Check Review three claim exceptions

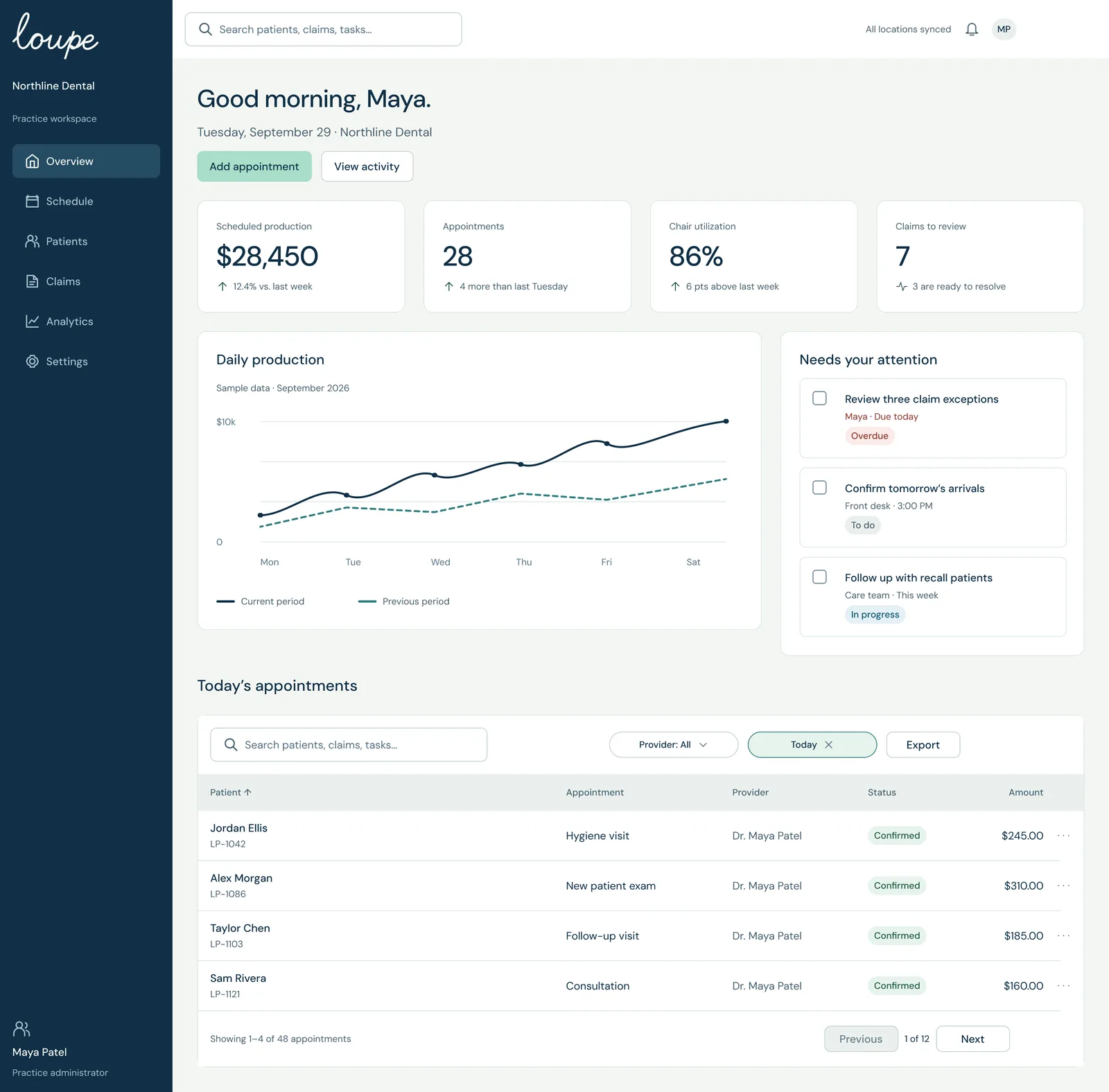point(819,398)
